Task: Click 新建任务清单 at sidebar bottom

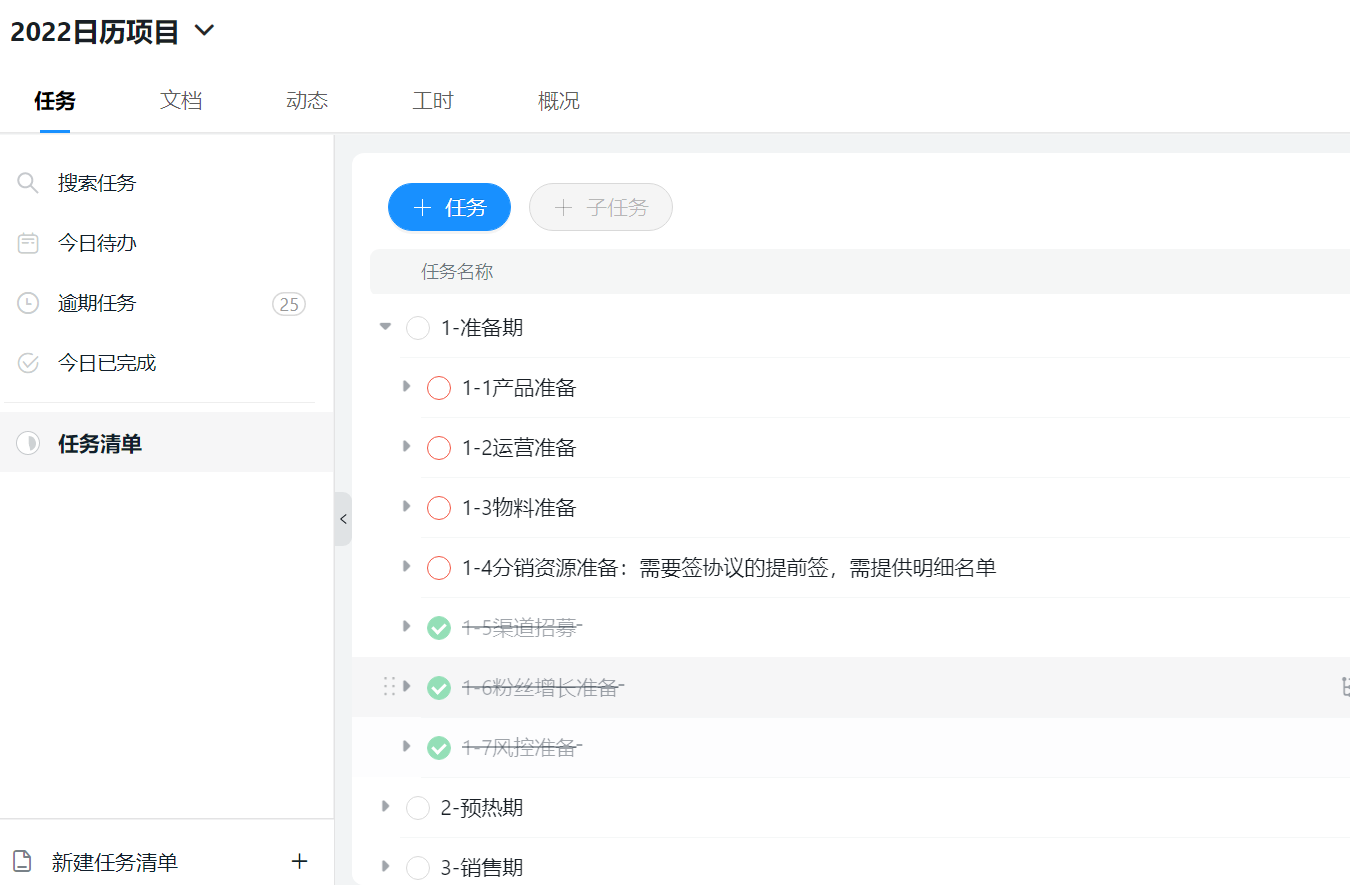Action: point(115,862)
